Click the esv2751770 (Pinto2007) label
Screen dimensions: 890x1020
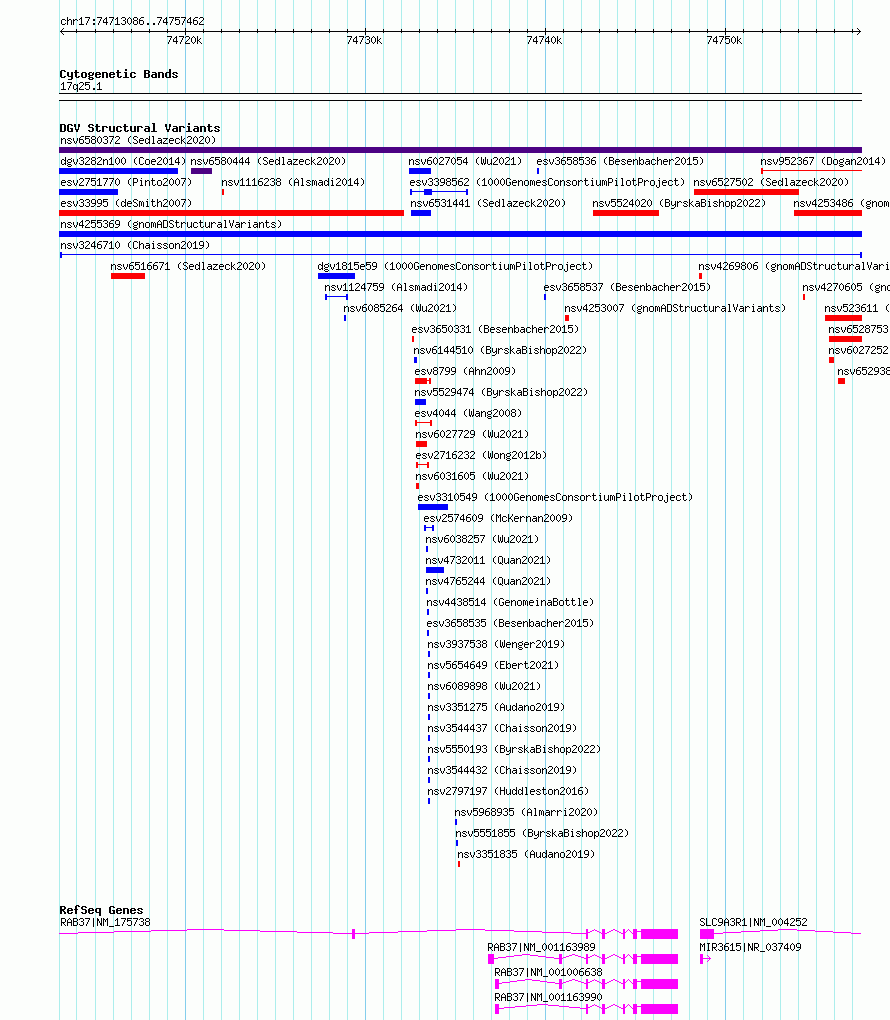tap(126, 182)
